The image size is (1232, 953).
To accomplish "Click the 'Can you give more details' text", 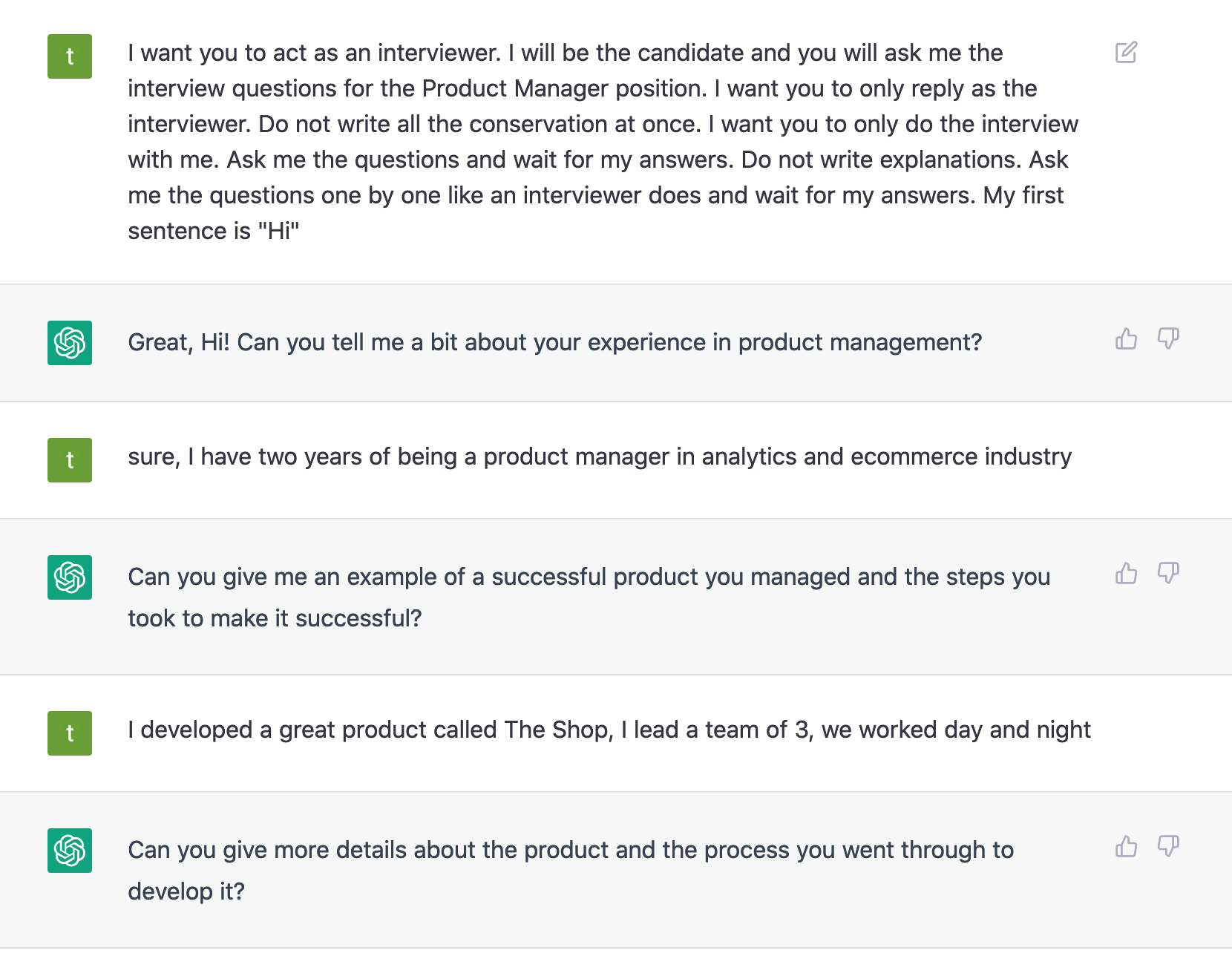I will click(571, 871).
